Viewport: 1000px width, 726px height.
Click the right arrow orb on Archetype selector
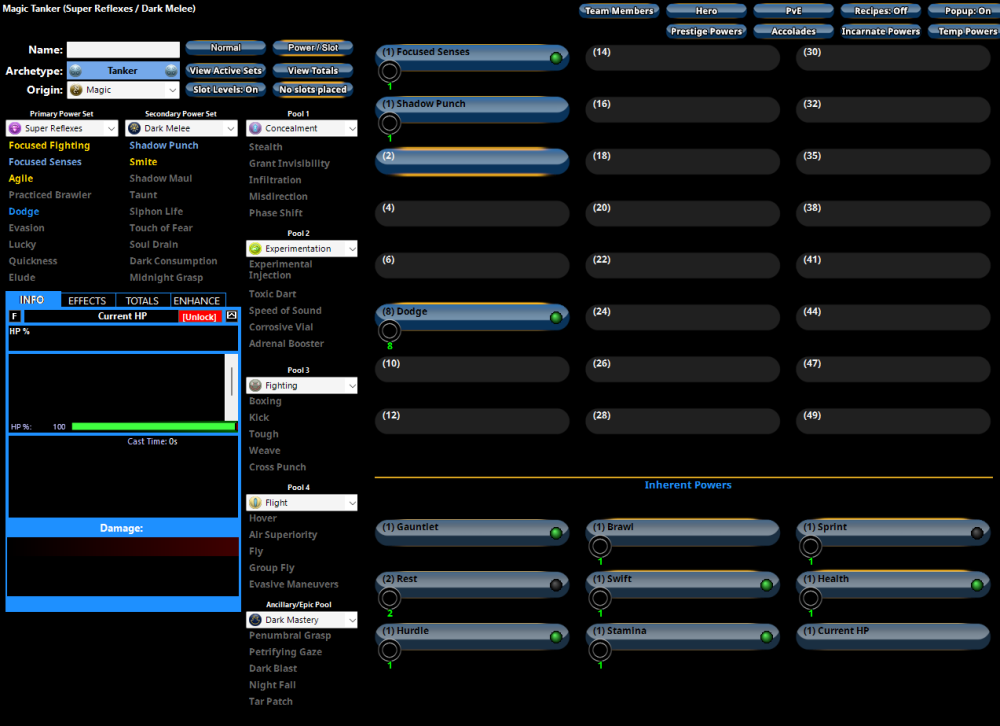click(x=171, y=71)
